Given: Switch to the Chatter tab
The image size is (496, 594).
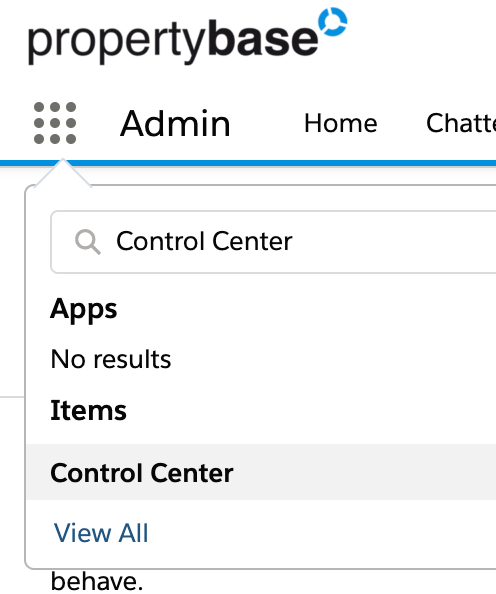Looking at the screenshot, I should pyautogui.click(x=461, y=123).
